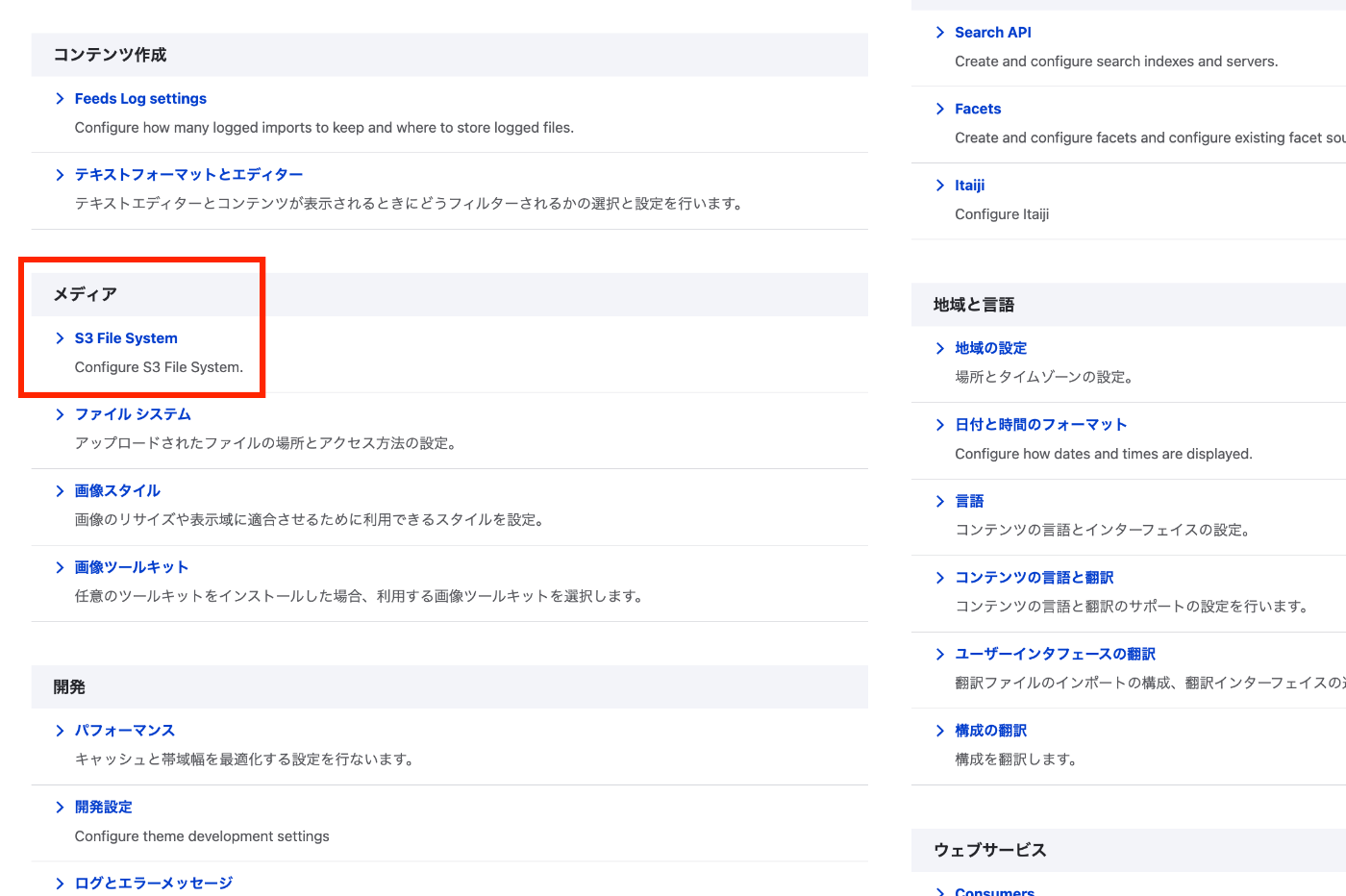This screenshot has height=896, width=1346.
Task: Click chevron beside Itaiji
Action: pos(940,185)
